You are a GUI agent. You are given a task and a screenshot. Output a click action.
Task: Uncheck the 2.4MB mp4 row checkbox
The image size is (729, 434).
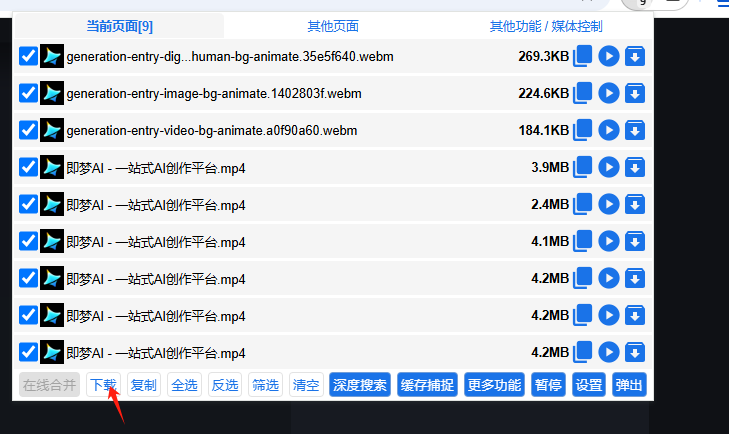coord(28,204)
